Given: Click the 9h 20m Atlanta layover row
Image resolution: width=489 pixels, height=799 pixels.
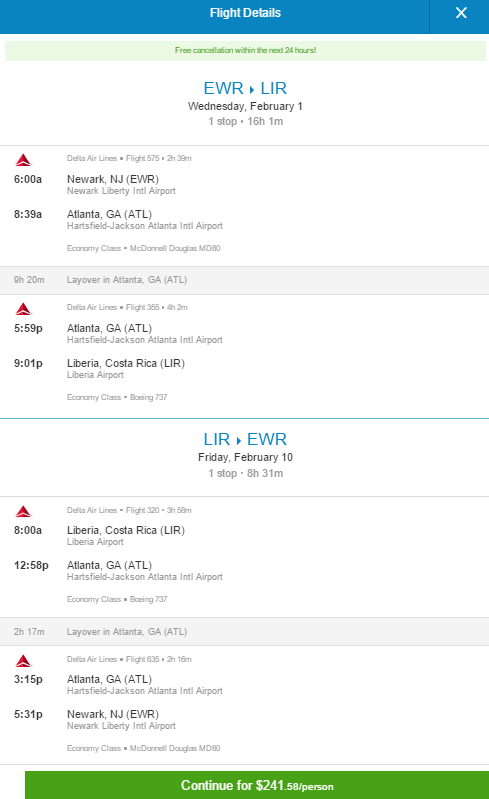Looking at the screenshot, I should 244,280.
